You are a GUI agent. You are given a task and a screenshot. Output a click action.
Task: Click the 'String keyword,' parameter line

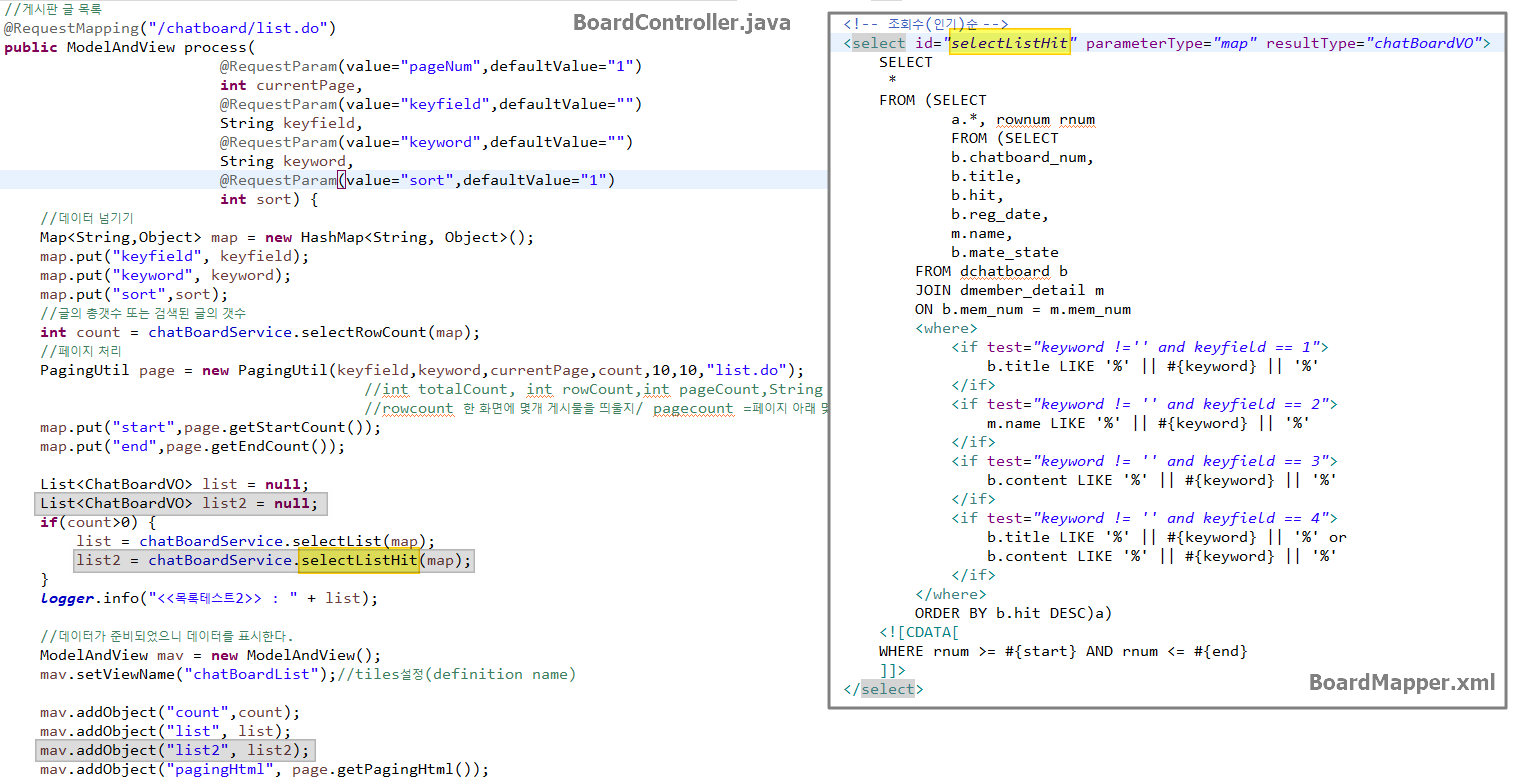(x=286, y=161)
